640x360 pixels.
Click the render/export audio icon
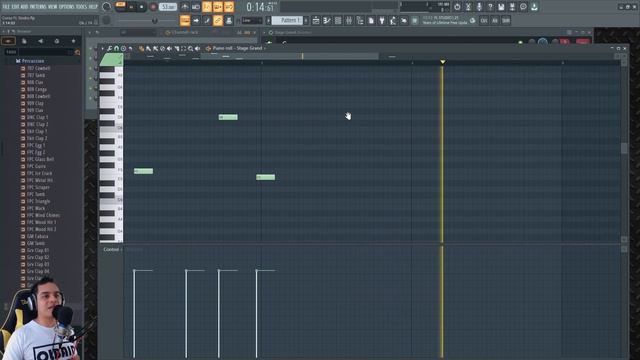point(512,7)
